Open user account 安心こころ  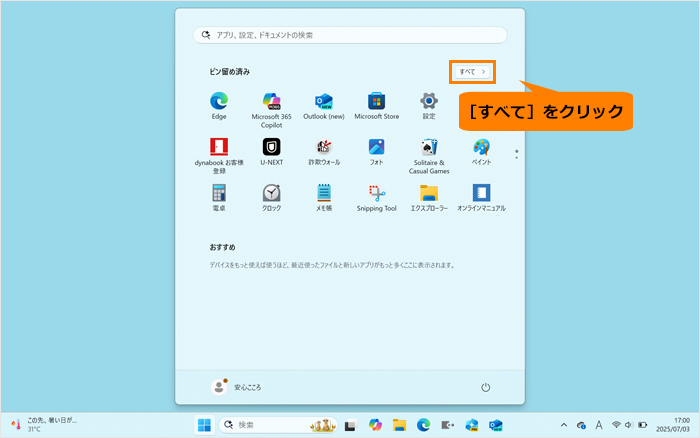[x=236, y=387]
